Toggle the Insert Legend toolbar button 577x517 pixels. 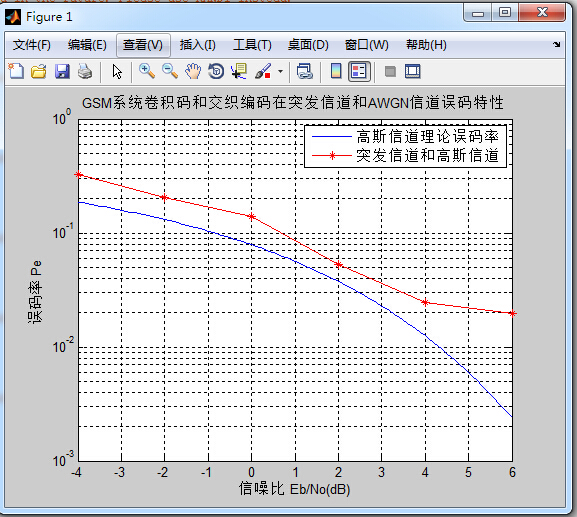(359, 71)
